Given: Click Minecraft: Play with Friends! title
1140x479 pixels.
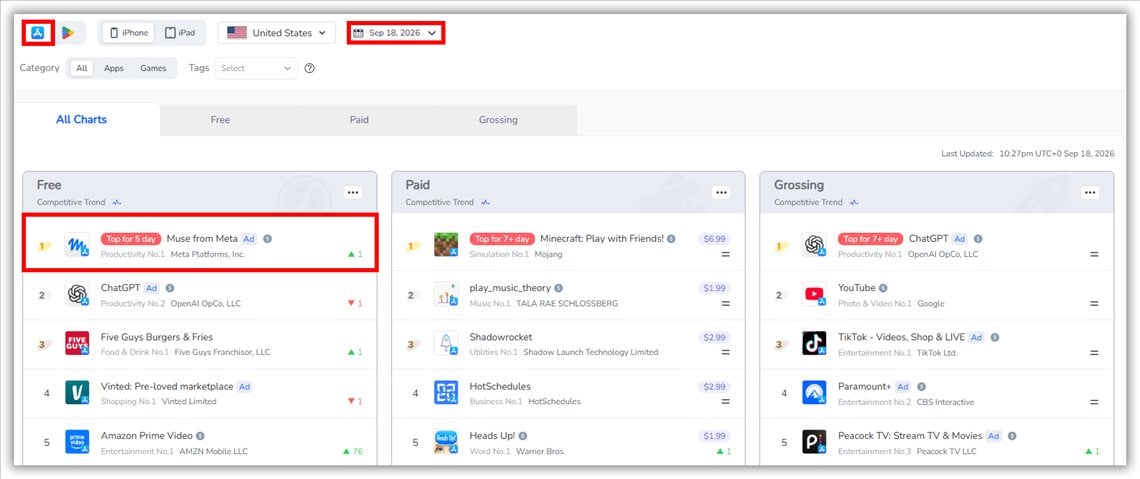Looking at the screenshot, I should [x=602, y=238].
